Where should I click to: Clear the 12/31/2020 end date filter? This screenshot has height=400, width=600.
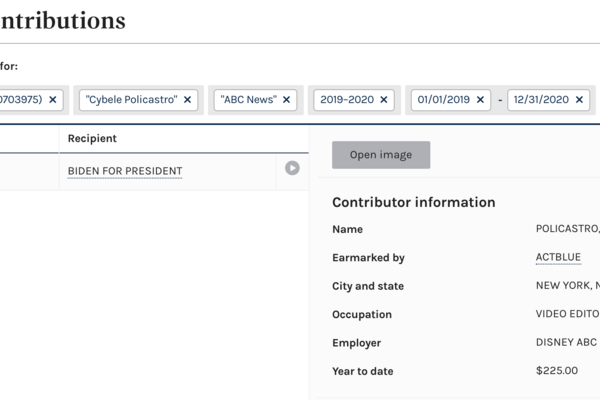tap(579, 100)
